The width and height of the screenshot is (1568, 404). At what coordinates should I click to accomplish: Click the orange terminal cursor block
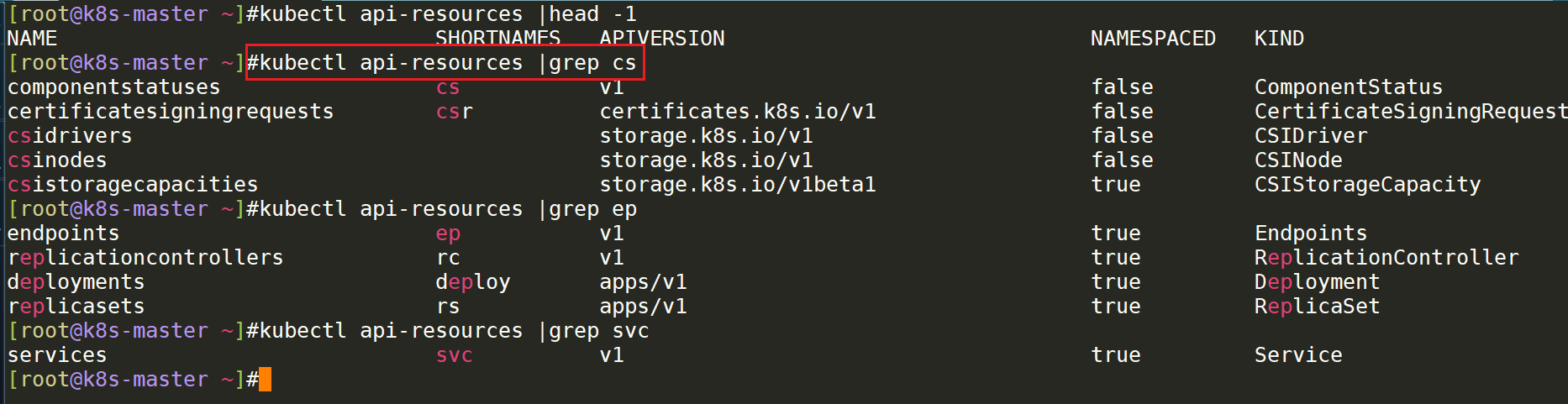pos(265,380)
